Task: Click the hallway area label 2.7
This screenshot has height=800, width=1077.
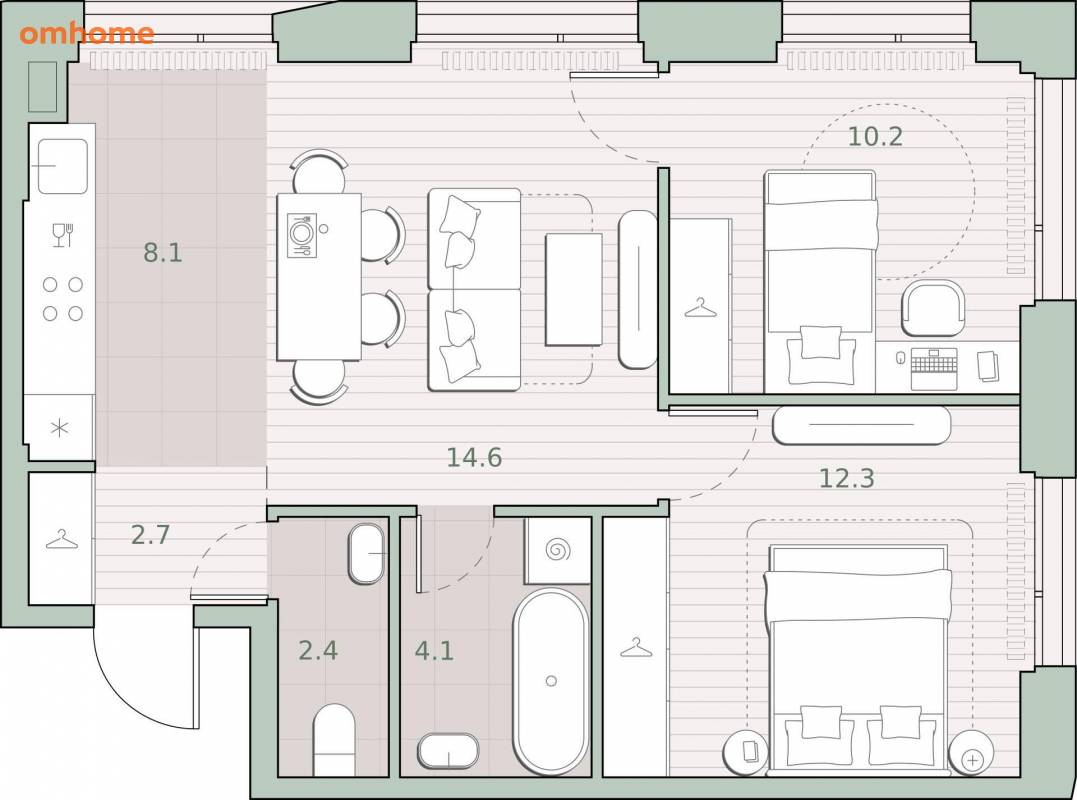Action: click(x=150, y=534)
